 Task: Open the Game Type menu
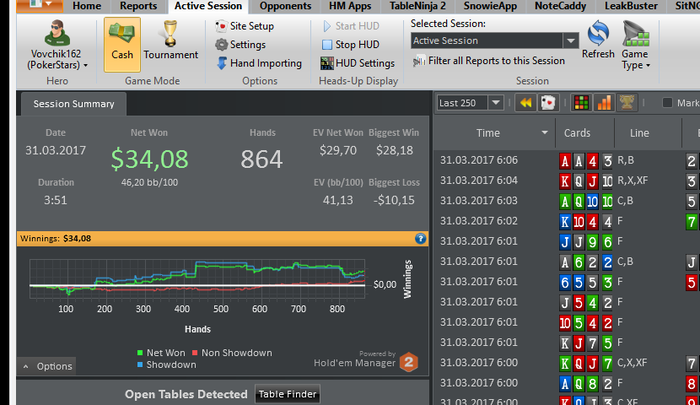[x=635, y=46]
